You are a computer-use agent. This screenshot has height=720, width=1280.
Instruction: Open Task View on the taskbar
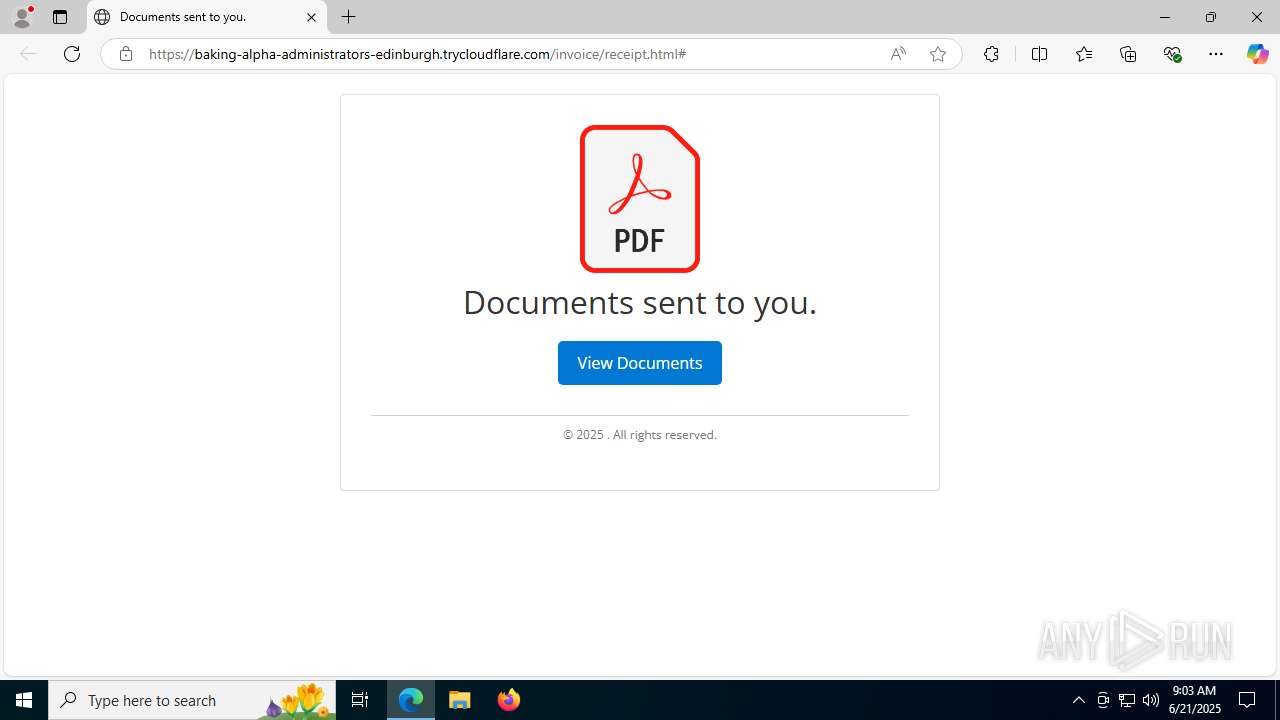[x=360, y=700]
